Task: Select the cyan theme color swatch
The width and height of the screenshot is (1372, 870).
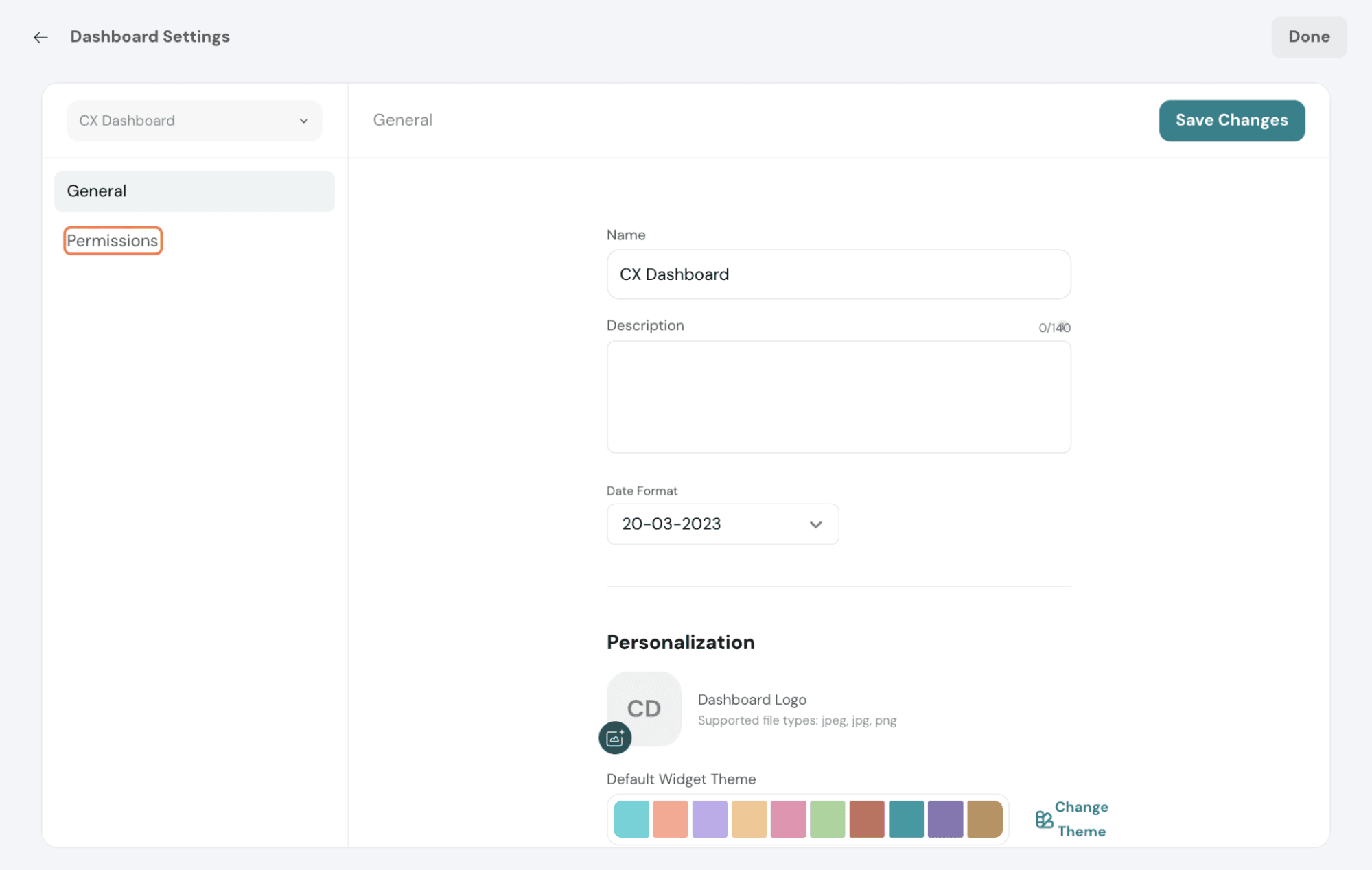Action: click(631, 819)
